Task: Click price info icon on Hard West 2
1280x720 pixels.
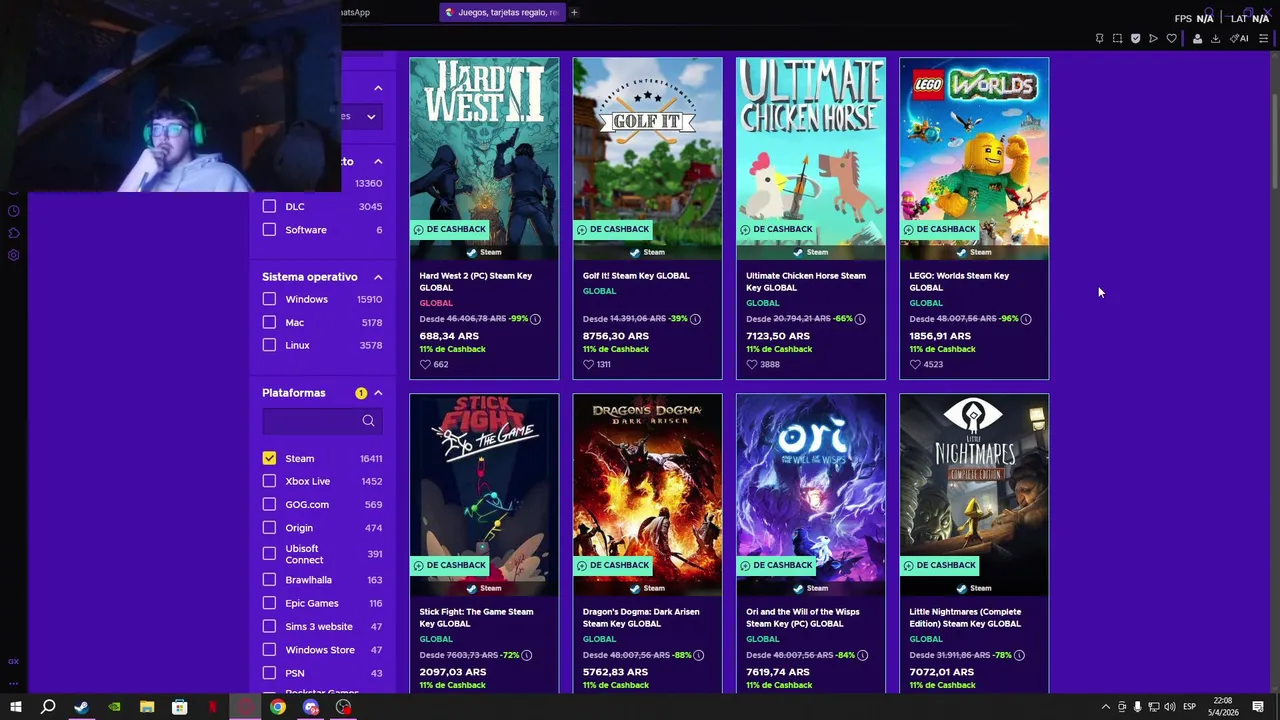Action: pyautogui.click(x=535, y=319)
